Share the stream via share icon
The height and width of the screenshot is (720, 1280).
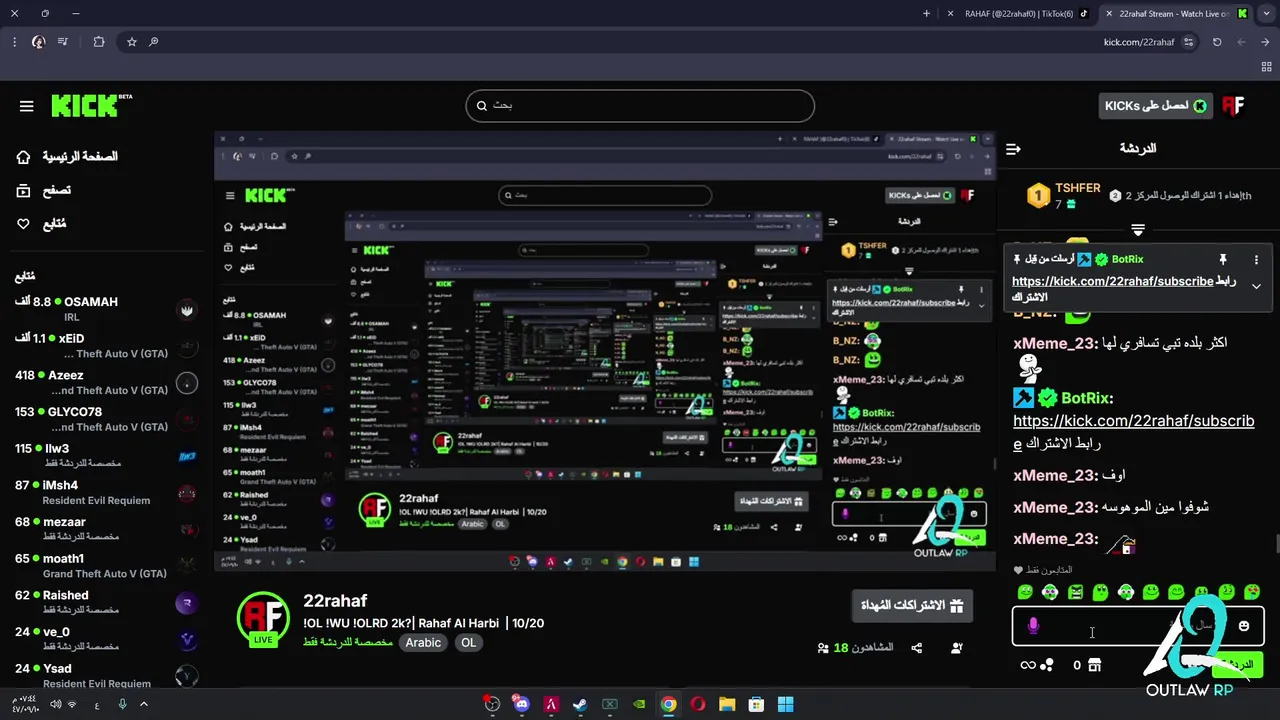916,648
